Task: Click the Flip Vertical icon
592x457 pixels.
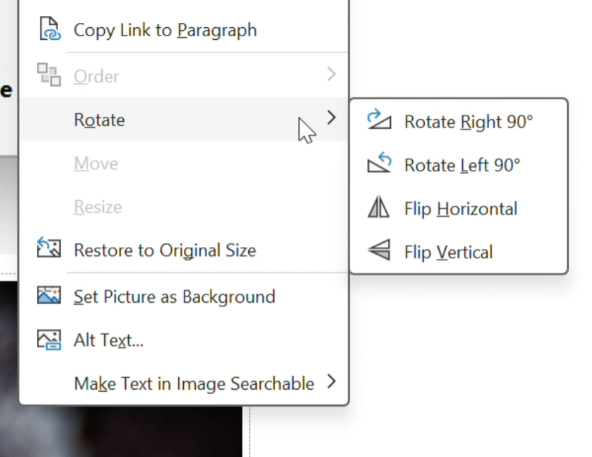Action: pos(379,250)
